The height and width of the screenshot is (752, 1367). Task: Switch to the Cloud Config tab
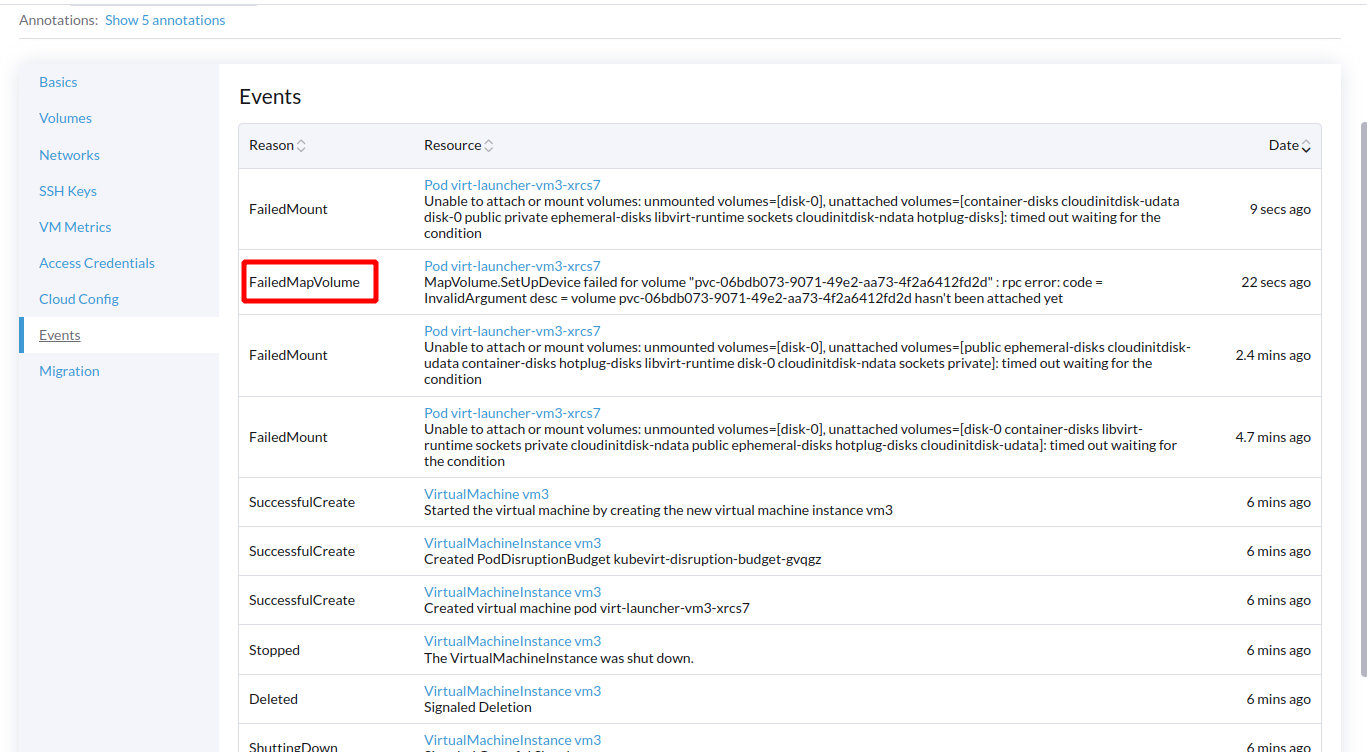[x=79, y=299]
